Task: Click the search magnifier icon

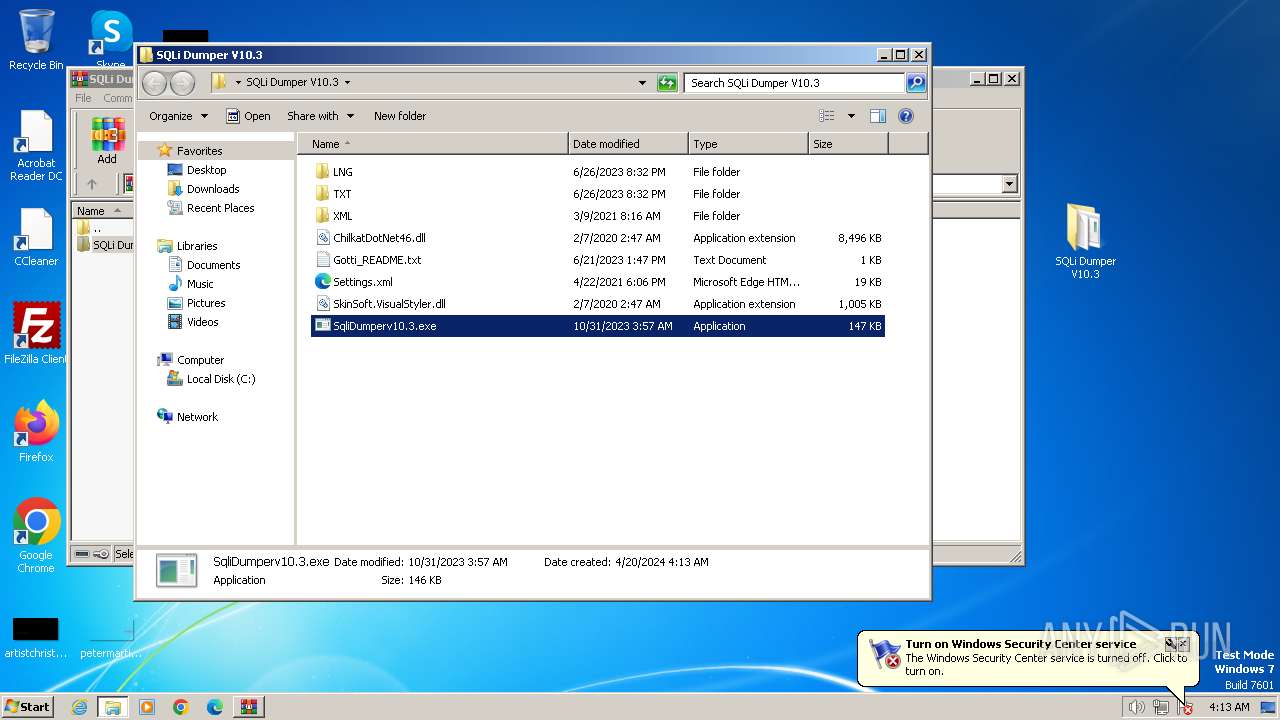Action: 915,83
